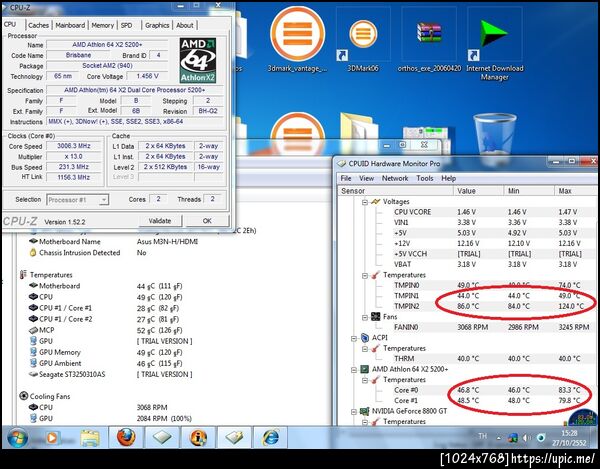Click the Motherboard Name Asus M3N-H/HDMI value
Image resolution: width=600 pixels, height=469 pixels.
point(167,242)
